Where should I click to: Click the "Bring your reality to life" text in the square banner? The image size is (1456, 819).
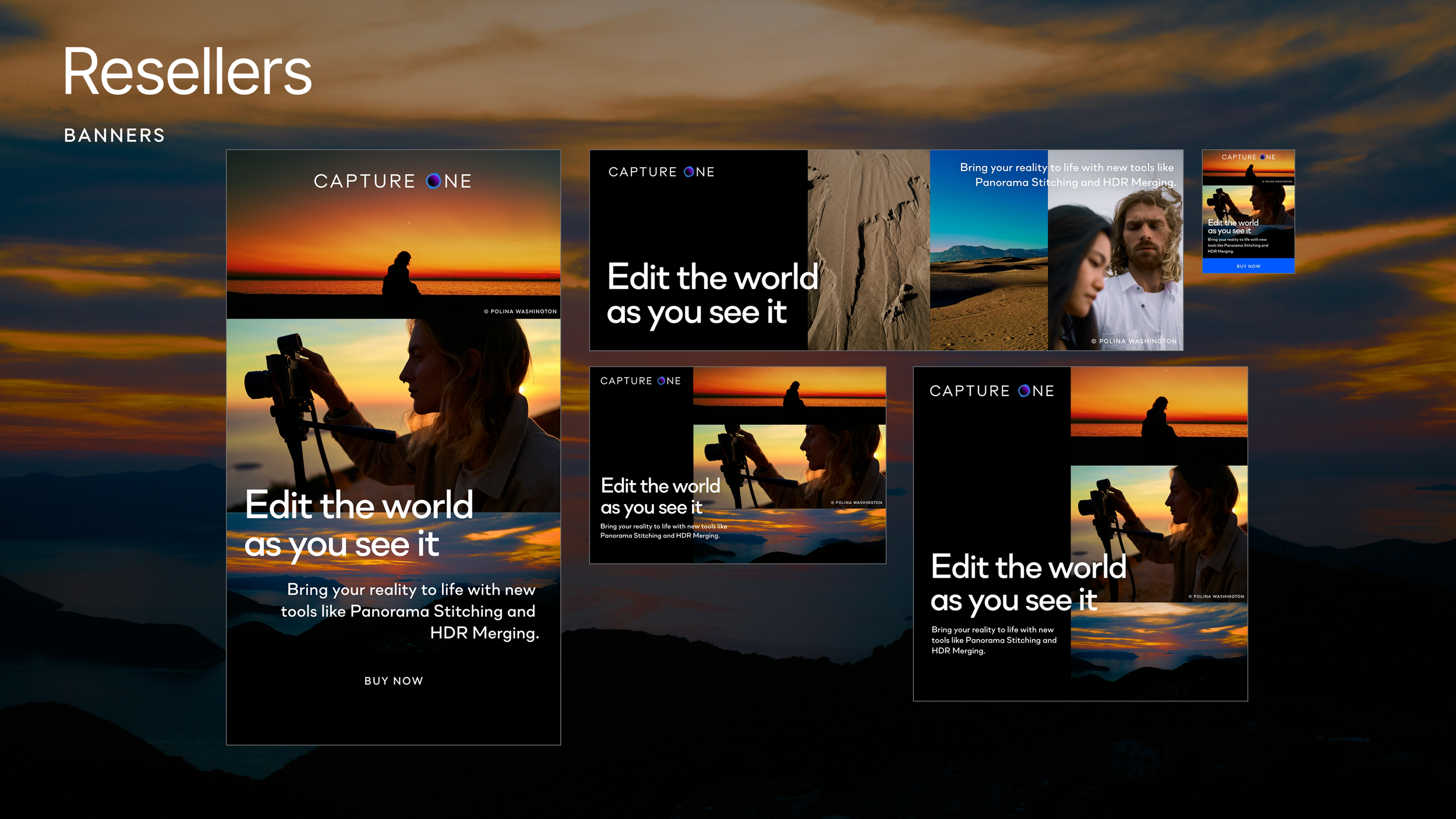pos(994,640)
